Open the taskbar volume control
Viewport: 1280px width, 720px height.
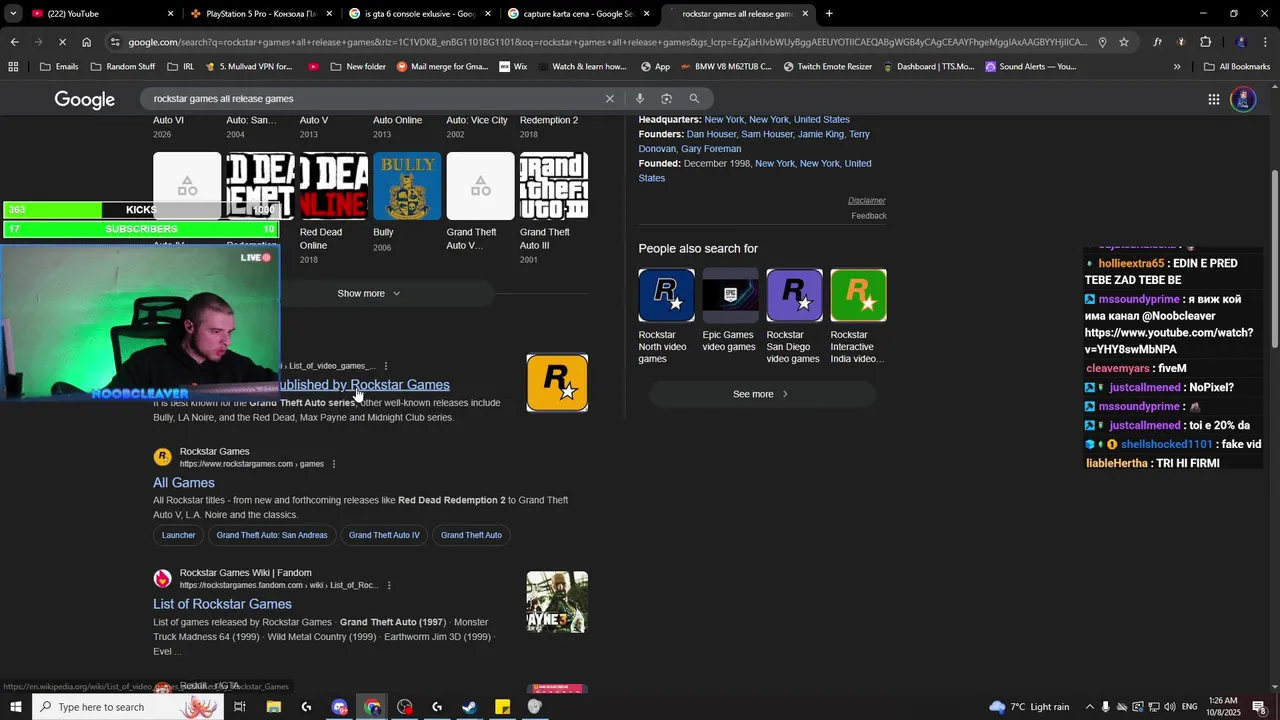pyautogui.click(x=1170, y=707)
